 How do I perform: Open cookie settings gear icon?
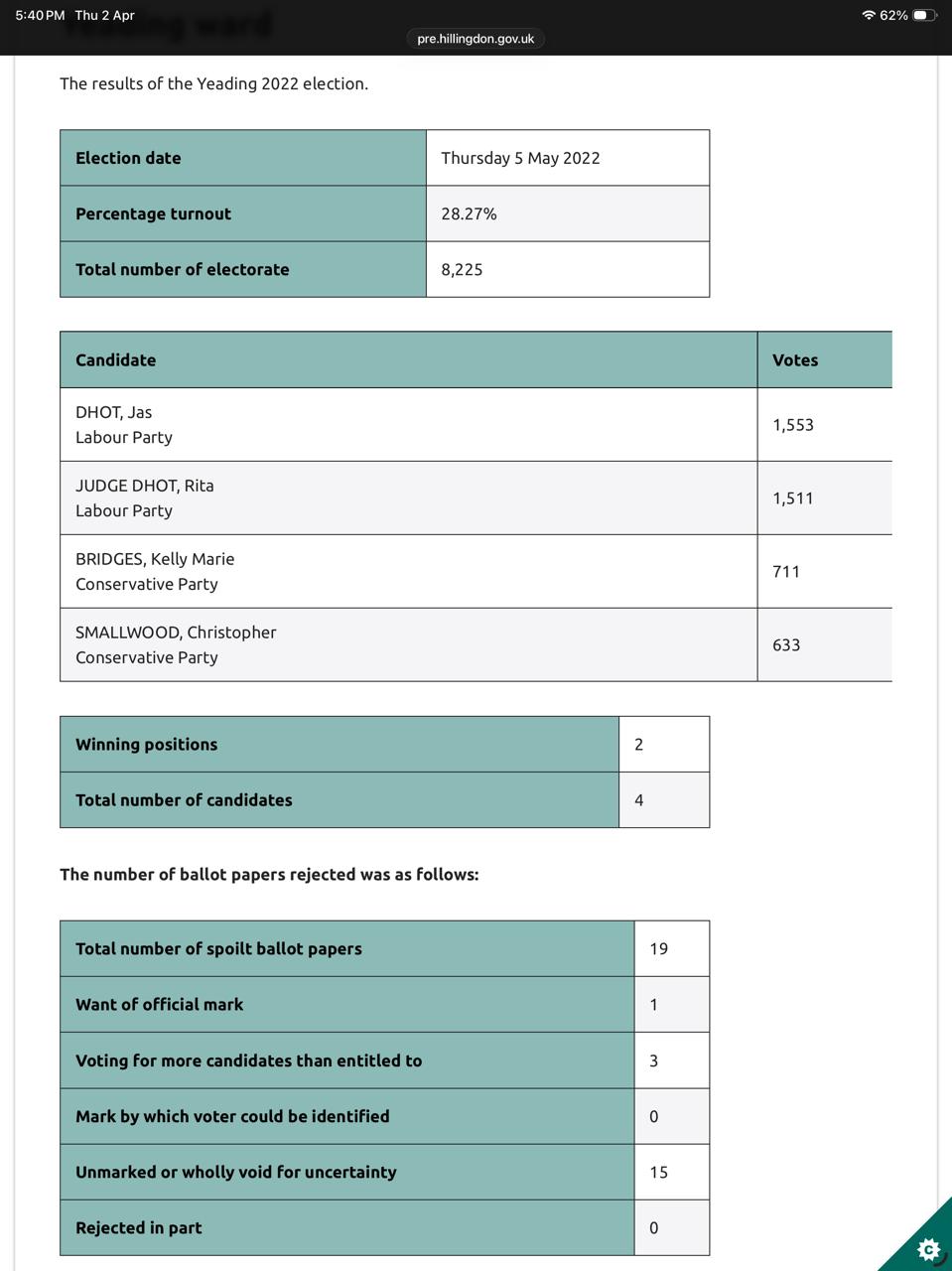pyautogui.click(x=928, y=1248)
